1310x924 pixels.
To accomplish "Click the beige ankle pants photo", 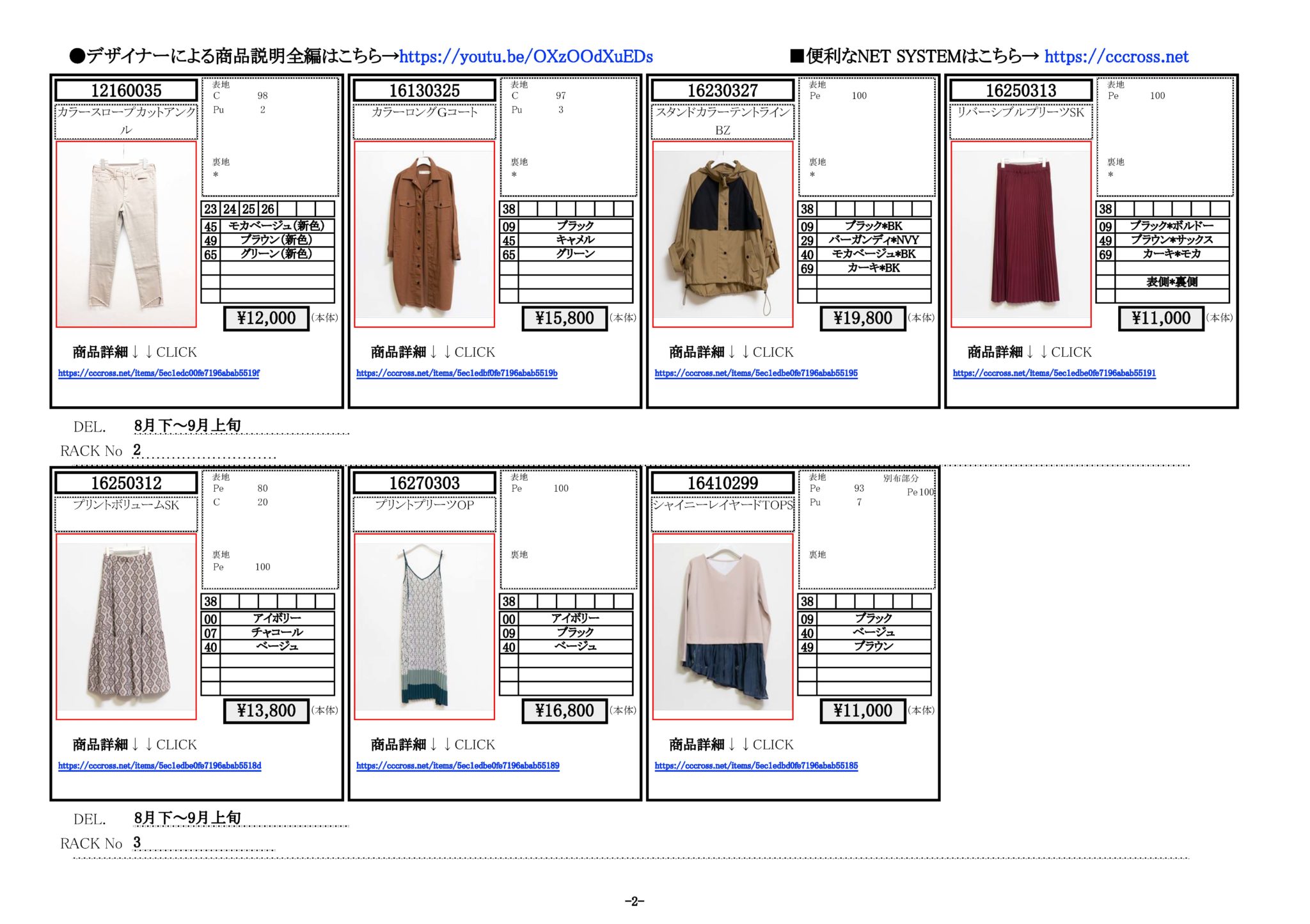I will click(x=126, y=234).
